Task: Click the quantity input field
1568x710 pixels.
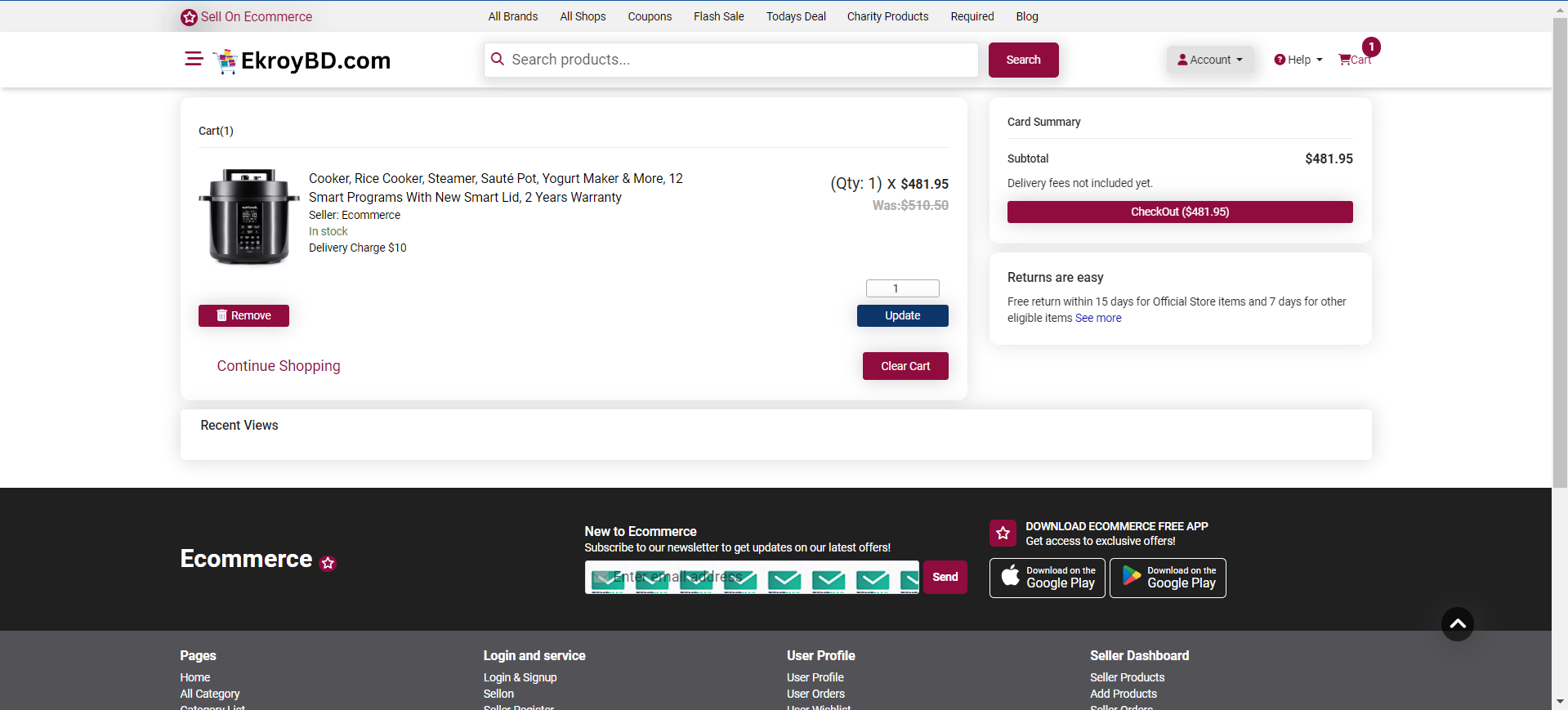Action: 902,288
